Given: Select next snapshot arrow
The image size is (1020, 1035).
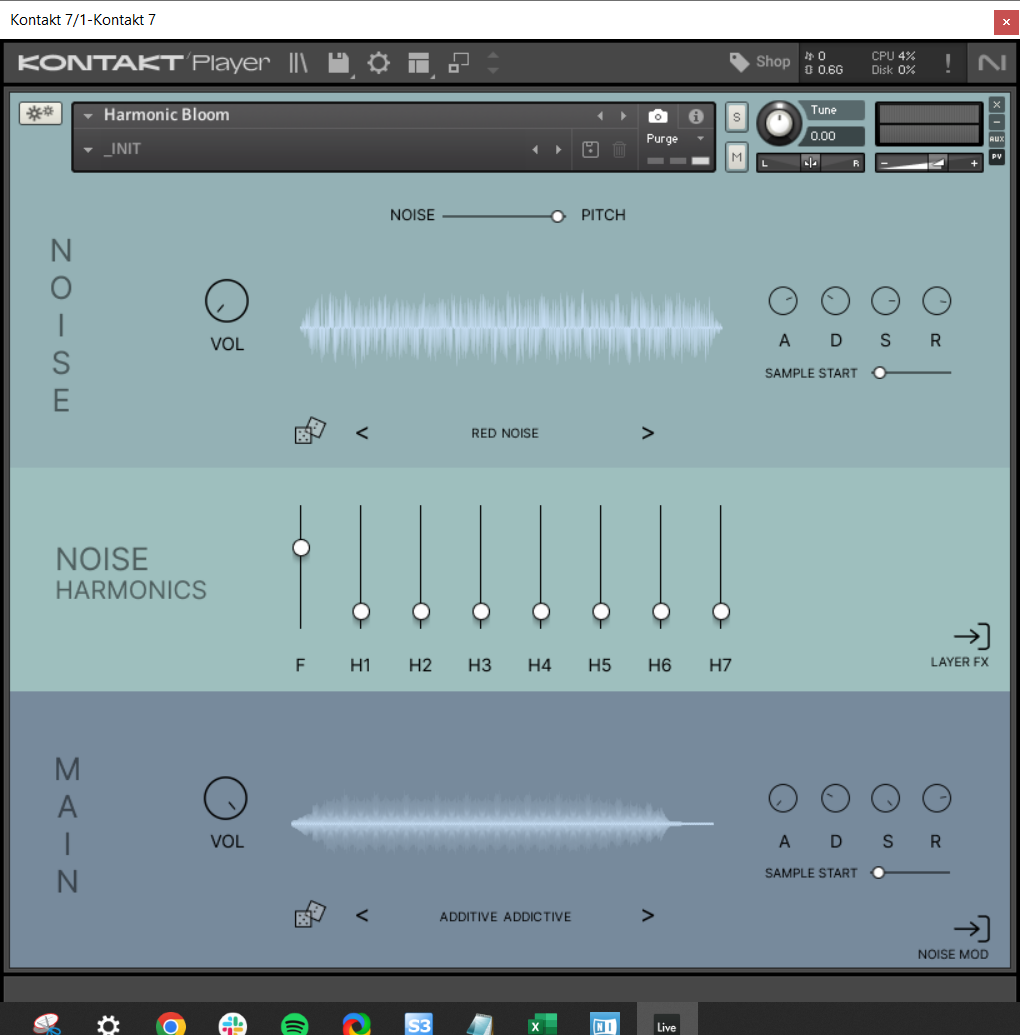Looking at the screenshot, I should 559,150.
